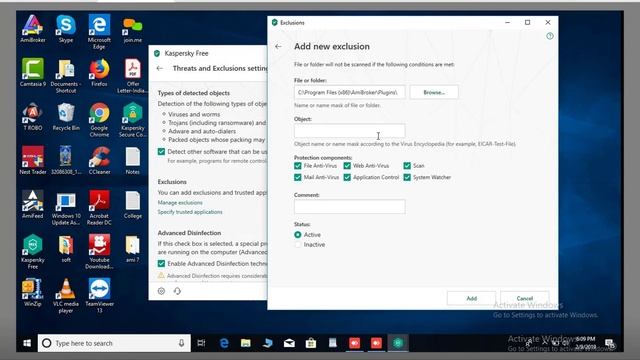Image resolution: width=640 pixels, height=360 pixels.
Task: Select the Active status option
Action: [x=298, y=235]
